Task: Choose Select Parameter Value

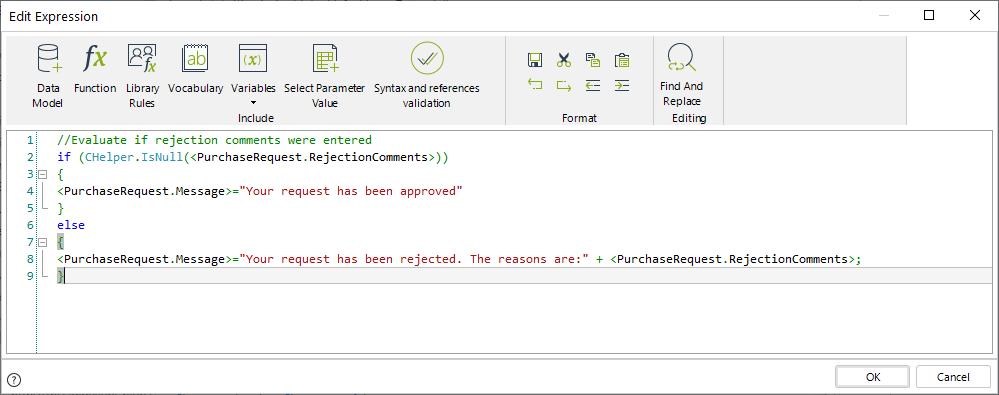Action: [x=325, y=76]
